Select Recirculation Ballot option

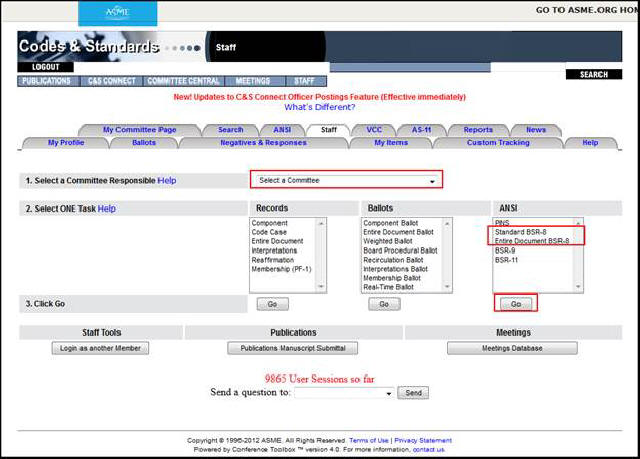[393, 260]
